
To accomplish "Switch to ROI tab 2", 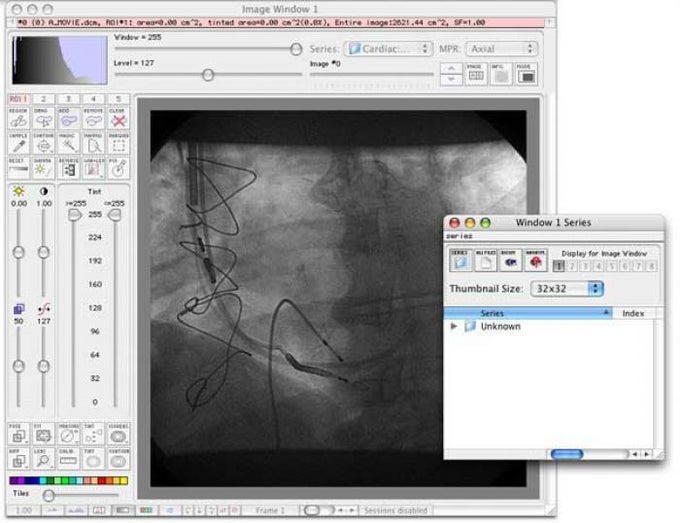I will click(43, 99).
